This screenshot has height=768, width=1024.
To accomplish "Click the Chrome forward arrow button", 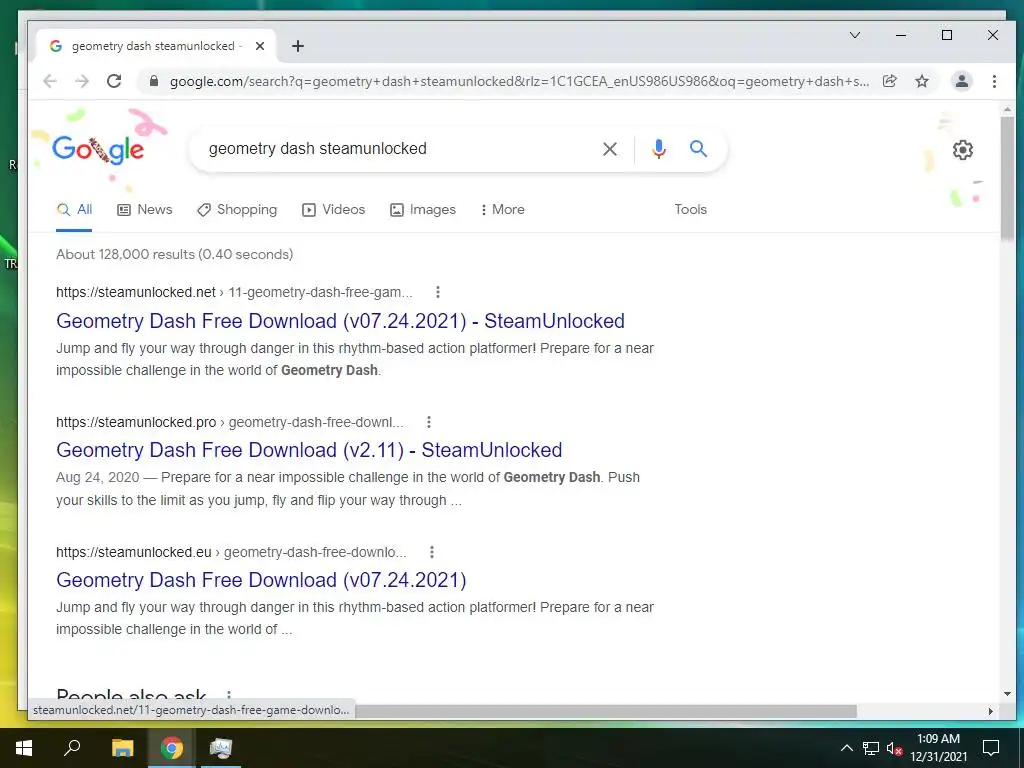I will click(x=82, y=81).
